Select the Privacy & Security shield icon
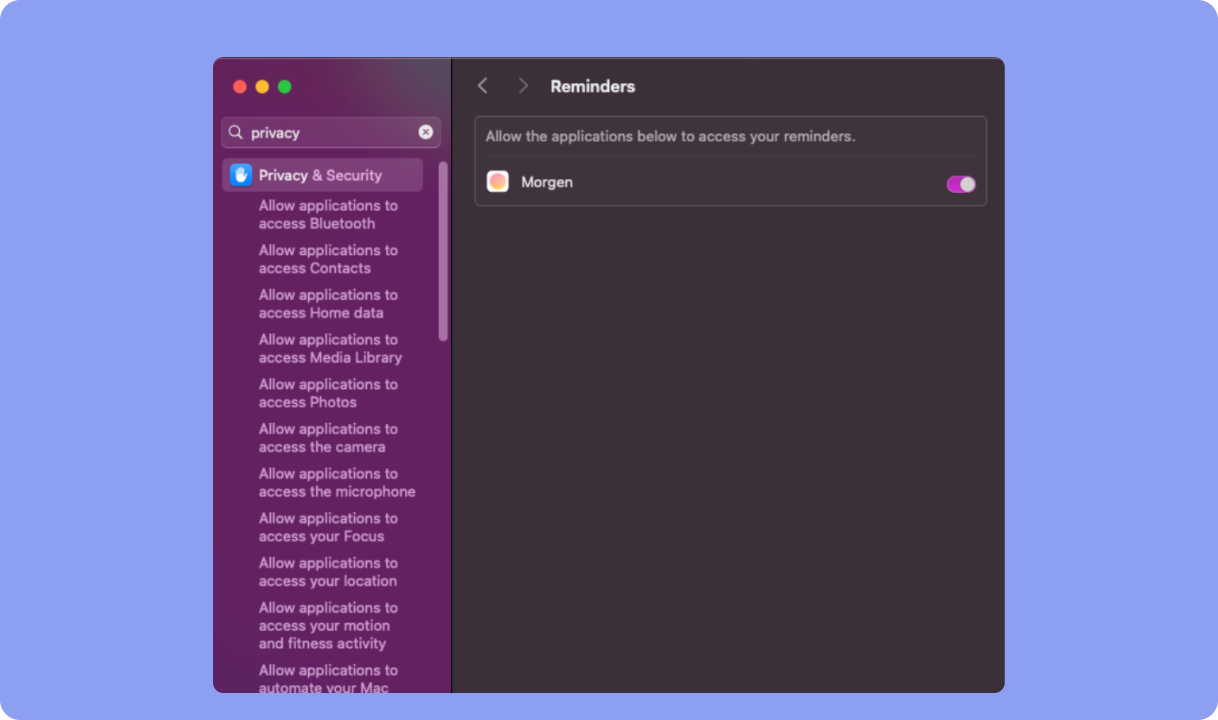1218x720 pixels. (x=239, y=175)
